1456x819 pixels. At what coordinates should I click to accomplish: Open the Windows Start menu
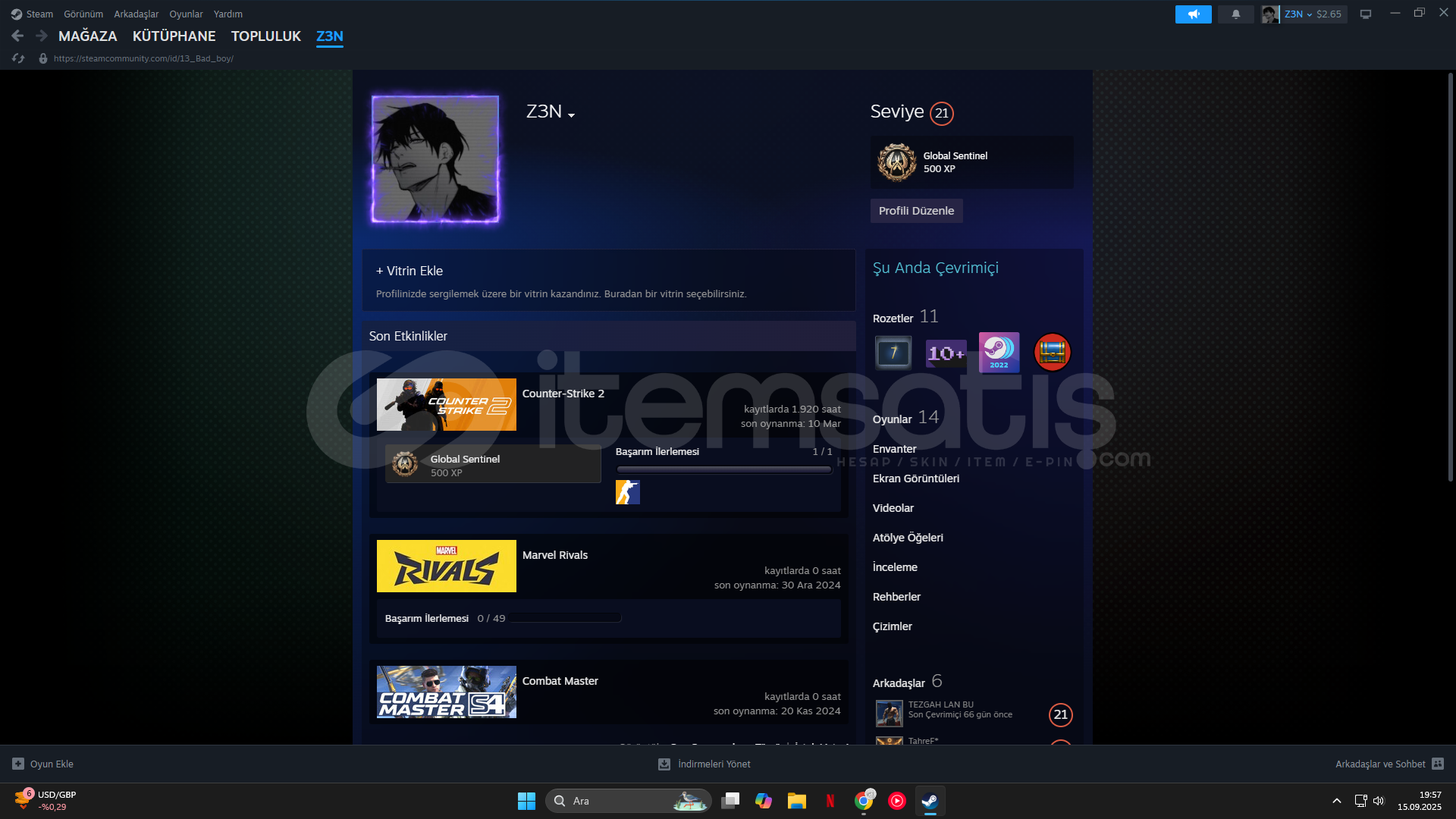tap(526, 801)
